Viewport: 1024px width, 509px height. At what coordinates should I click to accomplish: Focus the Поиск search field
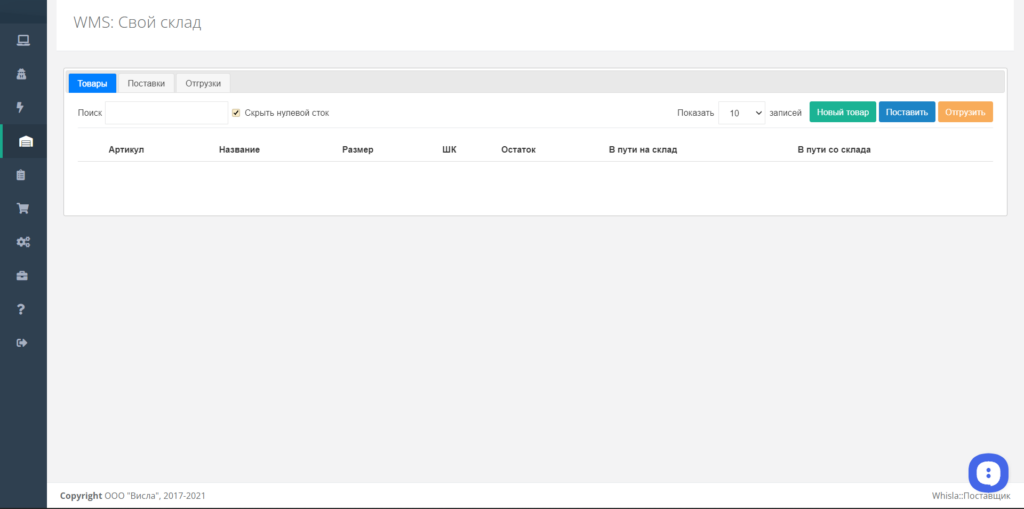click(167, 112)
